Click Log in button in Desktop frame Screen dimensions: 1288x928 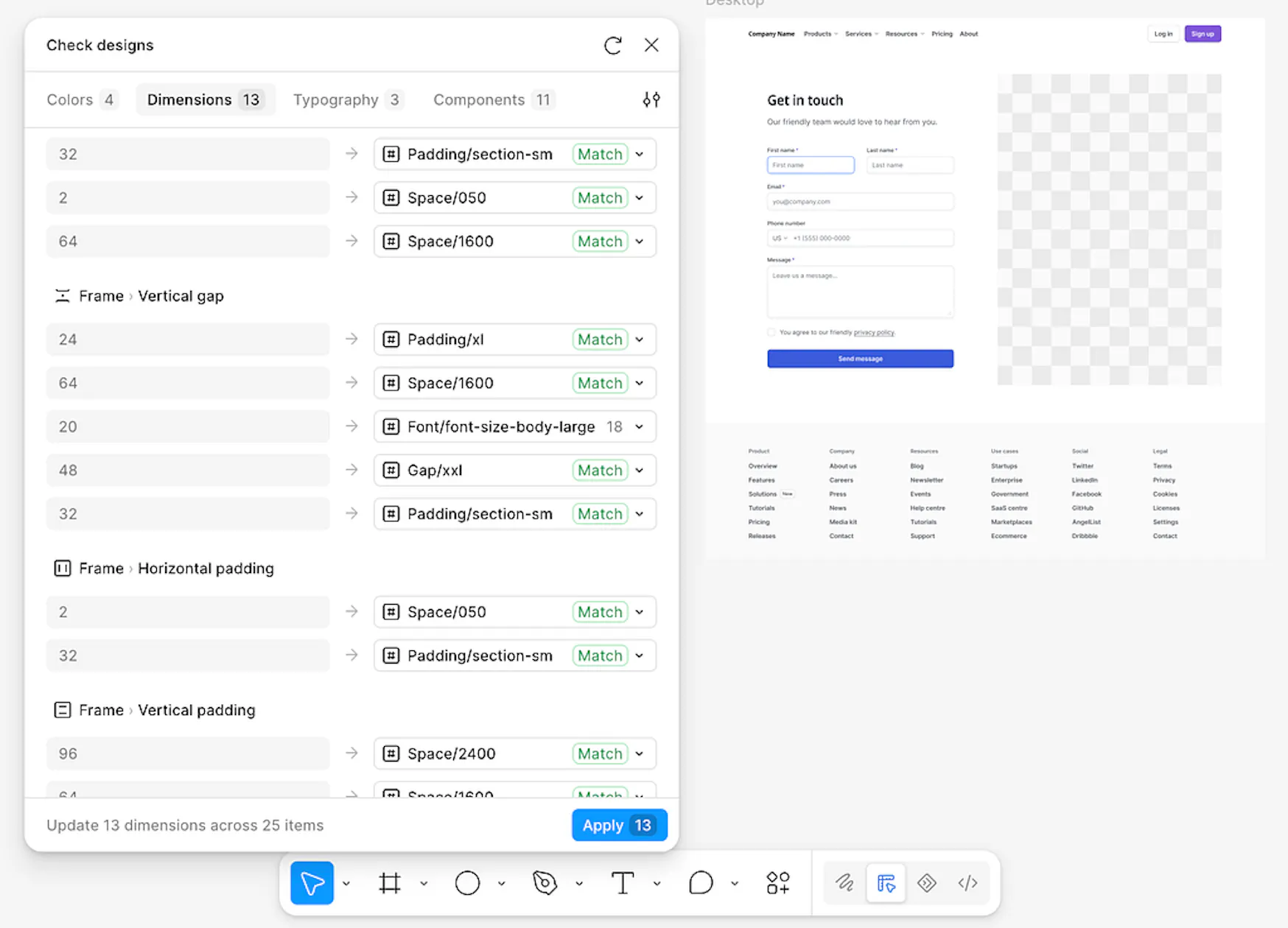coord(1163,34)
